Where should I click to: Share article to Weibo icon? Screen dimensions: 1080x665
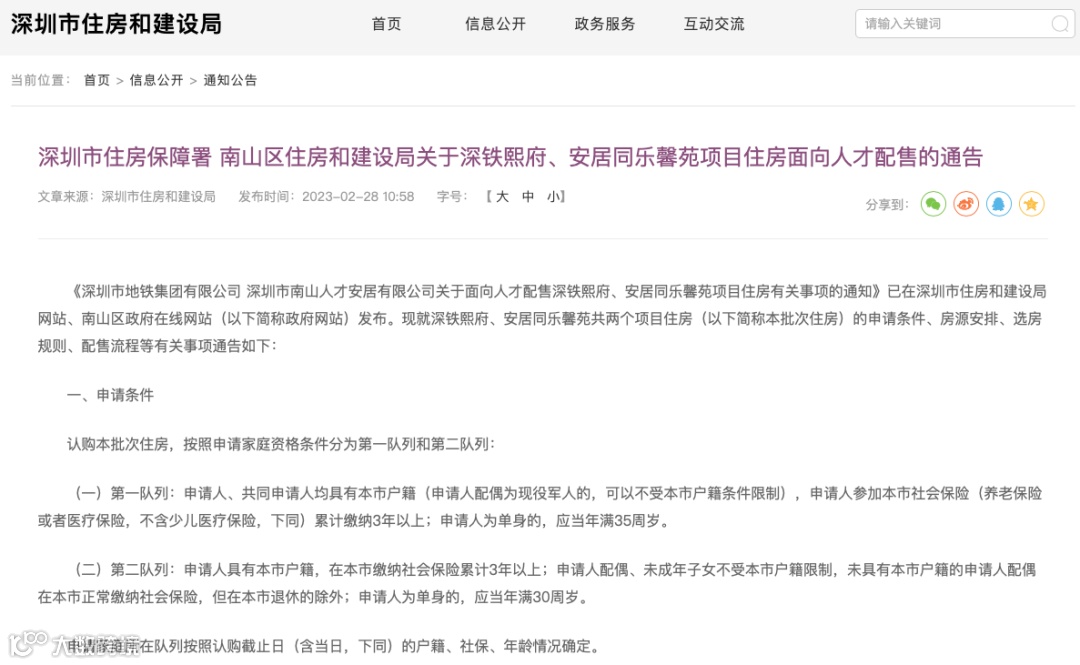coord(966,204)
